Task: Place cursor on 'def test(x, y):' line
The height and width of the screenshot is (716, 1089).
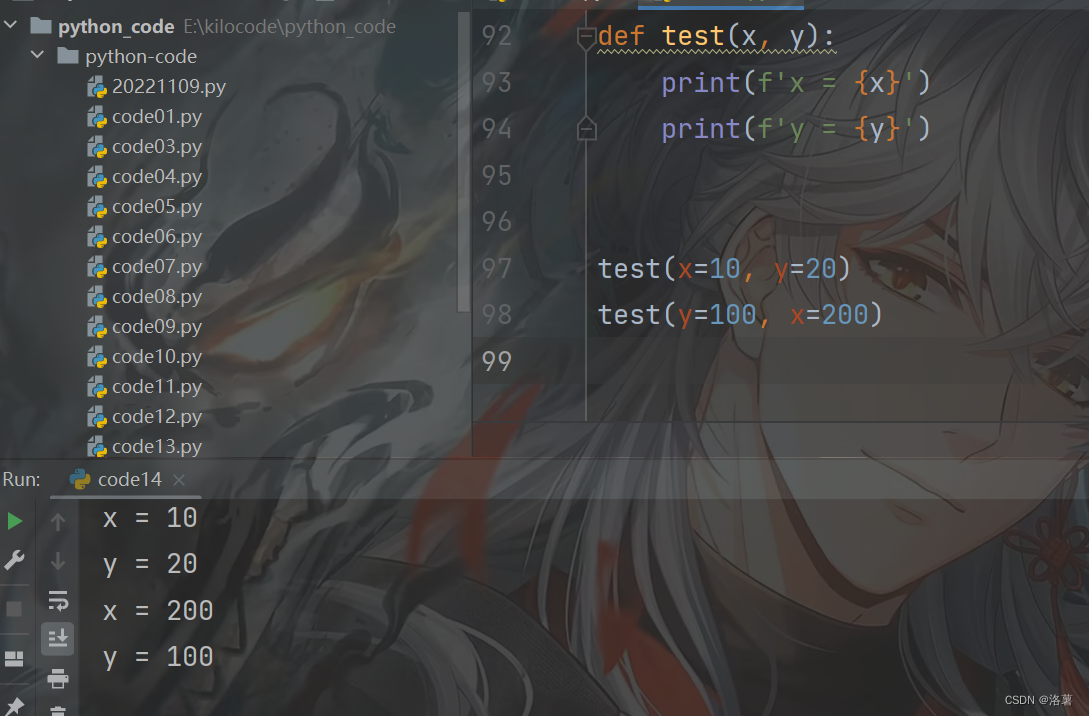Action: pyautogui.click(x=716, y=36)
